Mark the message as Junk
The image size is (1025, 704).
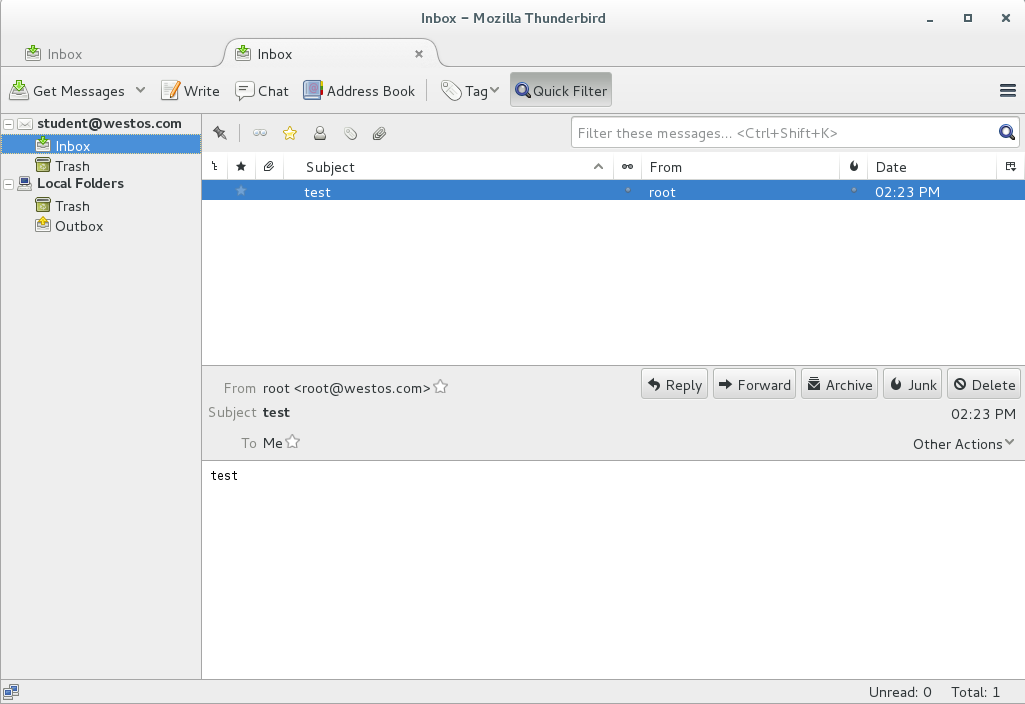913,384
